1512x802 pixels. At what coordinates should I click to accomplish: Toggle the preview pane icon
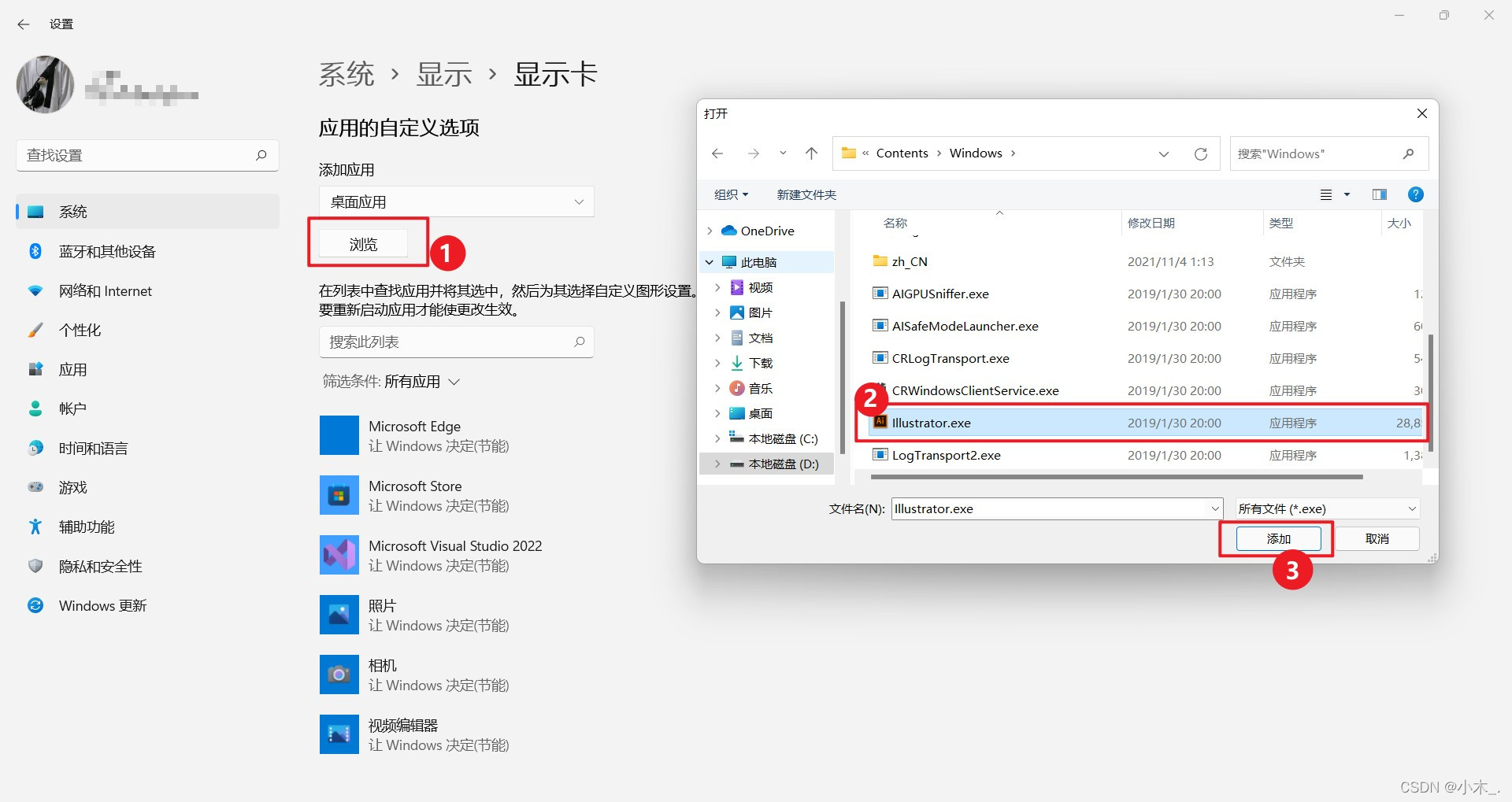tap(1380, 194)
